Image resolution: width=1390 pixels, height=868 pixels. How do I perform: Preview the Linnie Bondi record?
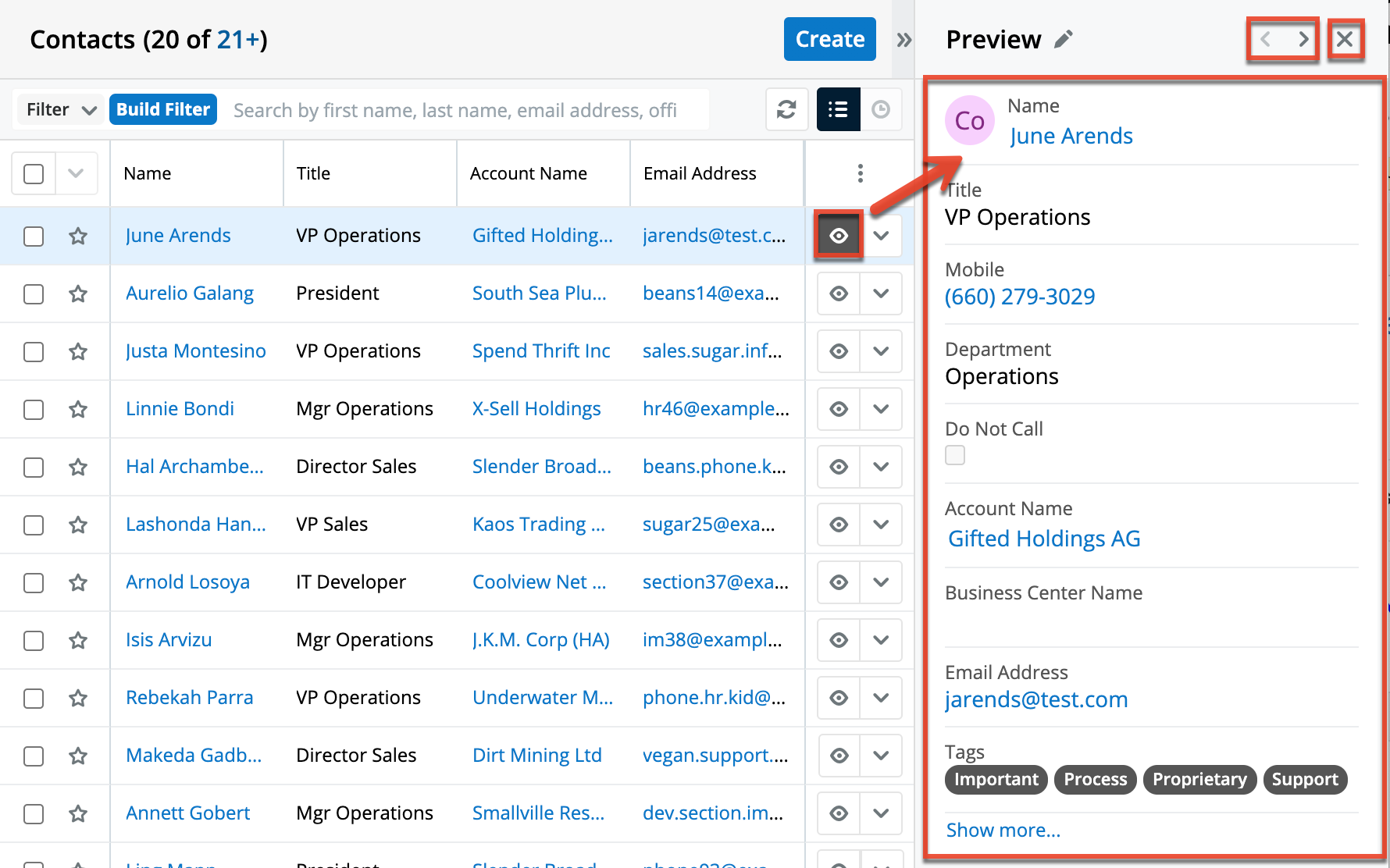[839, 409]
